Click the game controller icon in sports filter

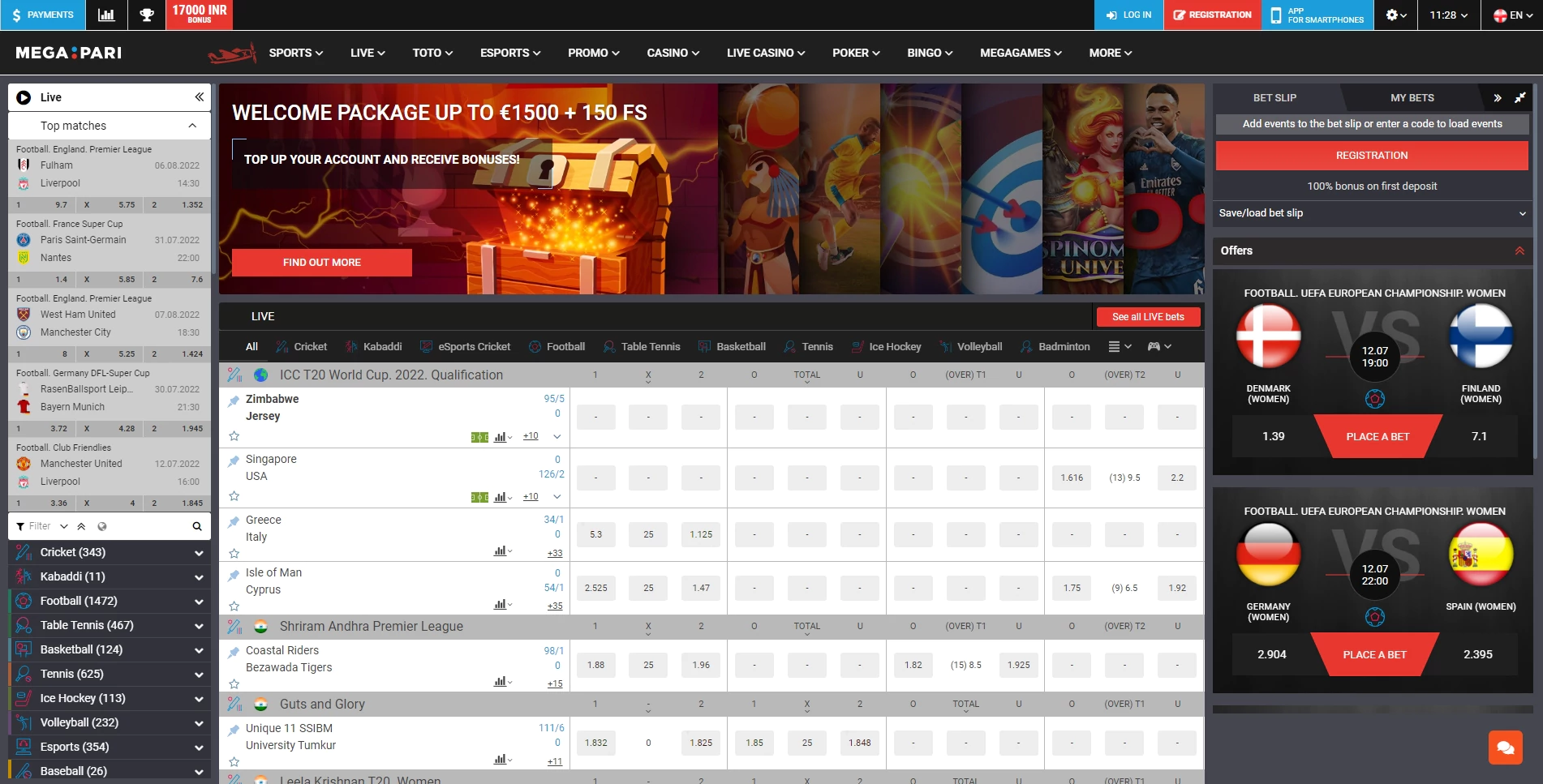tap(1158, 346)
